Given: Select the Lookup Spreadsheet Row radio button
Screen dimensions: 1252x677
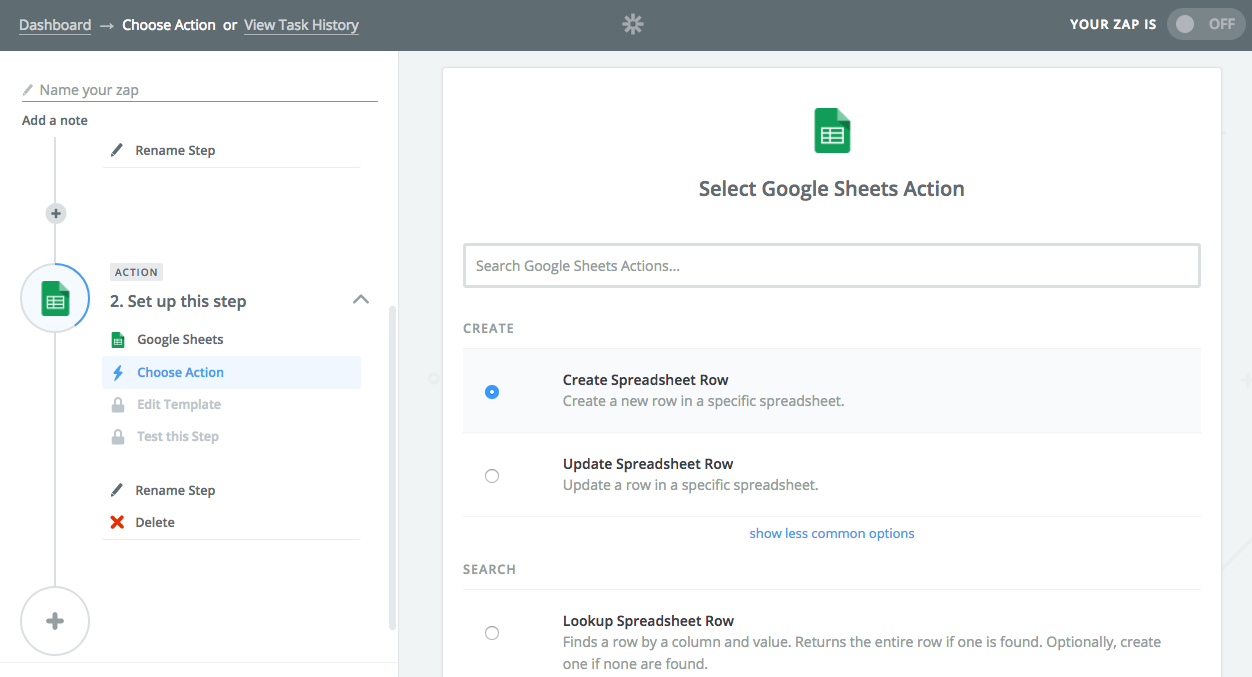Looking at the screenshot, I should click(x=491, y=632).
